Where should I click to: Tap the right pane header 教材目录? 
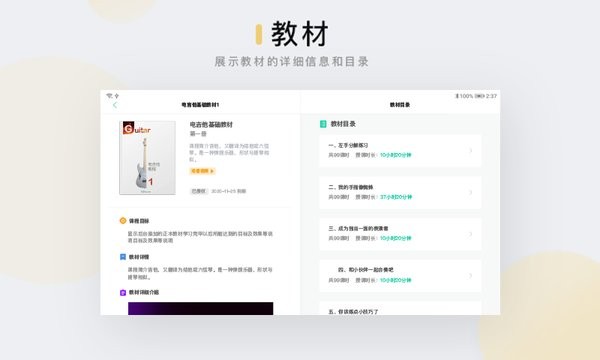coord(400,105)
